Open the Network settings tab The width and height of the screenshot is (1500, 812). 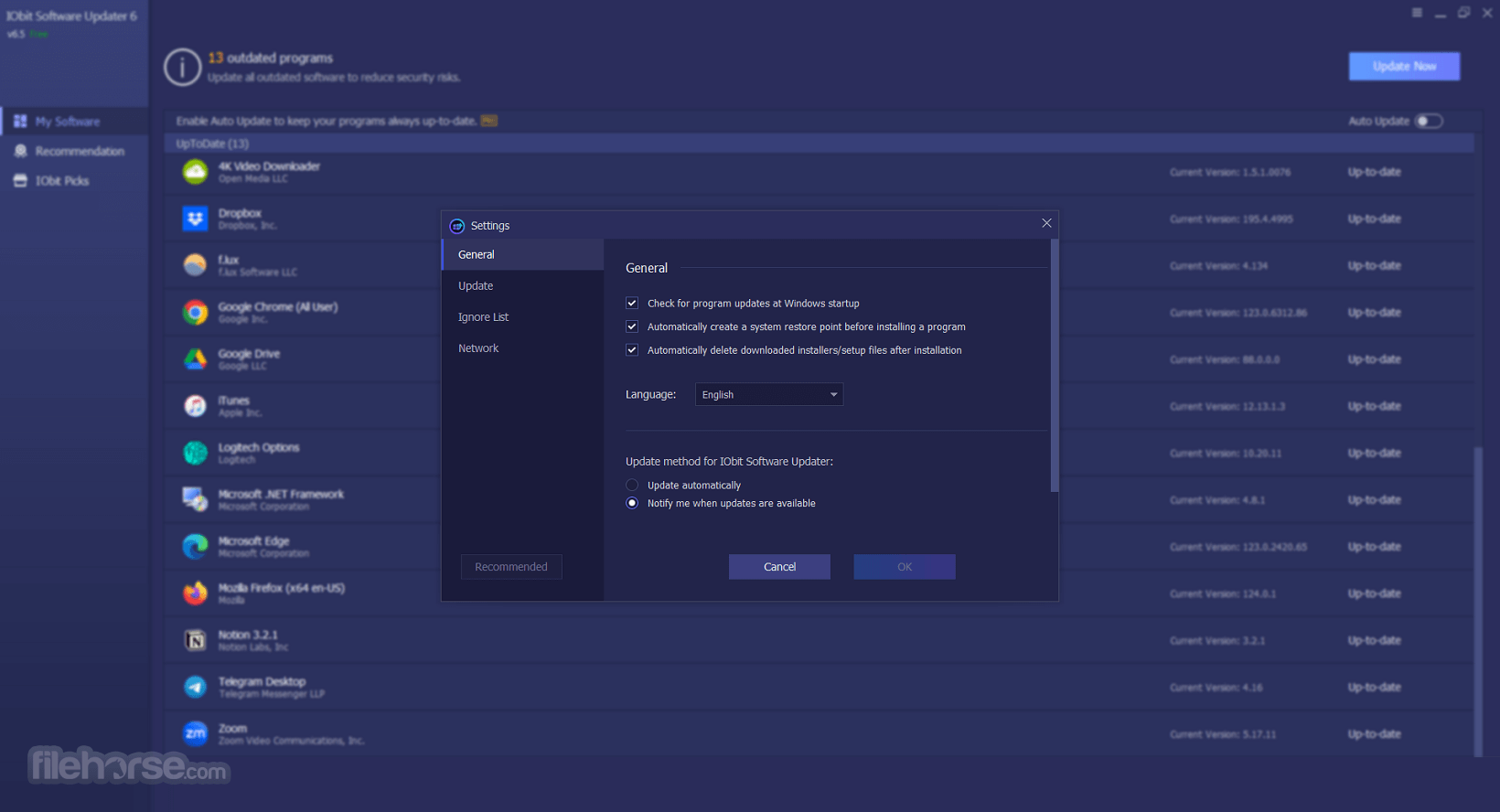(523, 347)
